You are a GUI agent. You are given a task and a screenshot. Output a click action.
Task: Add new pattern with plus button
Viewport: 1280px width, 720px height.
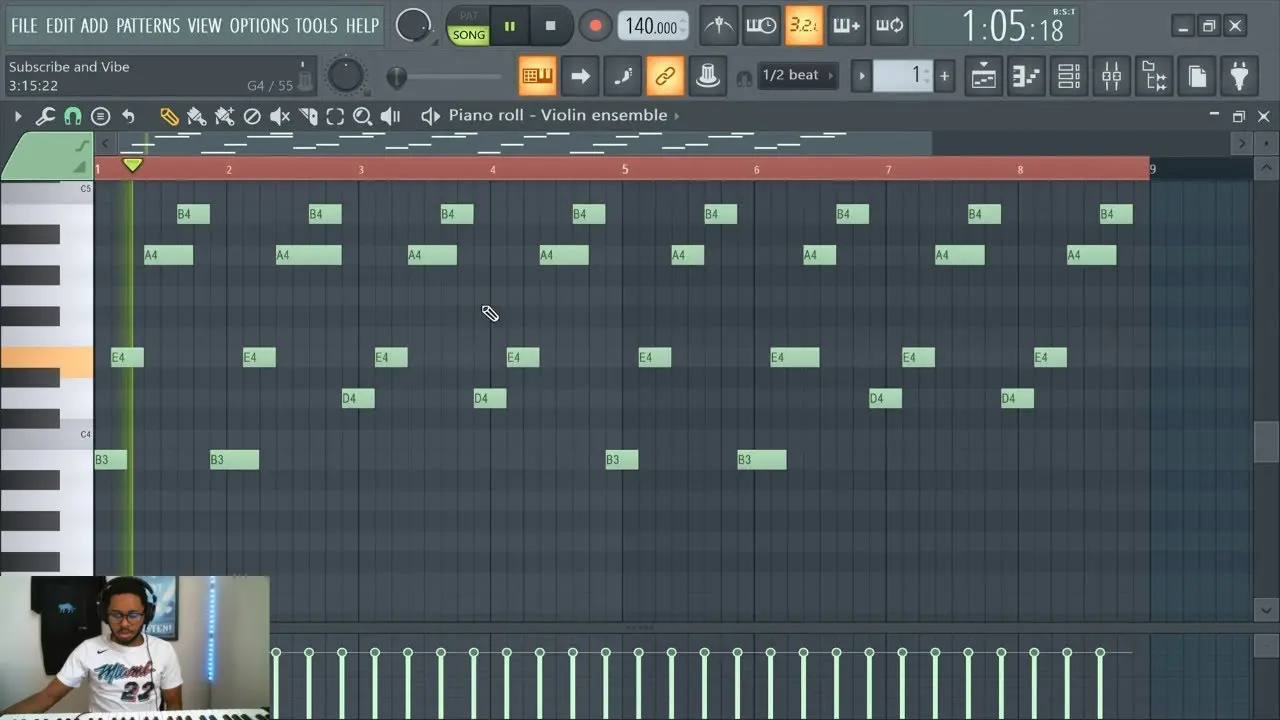pyautogui.click(x=944, y=76)
